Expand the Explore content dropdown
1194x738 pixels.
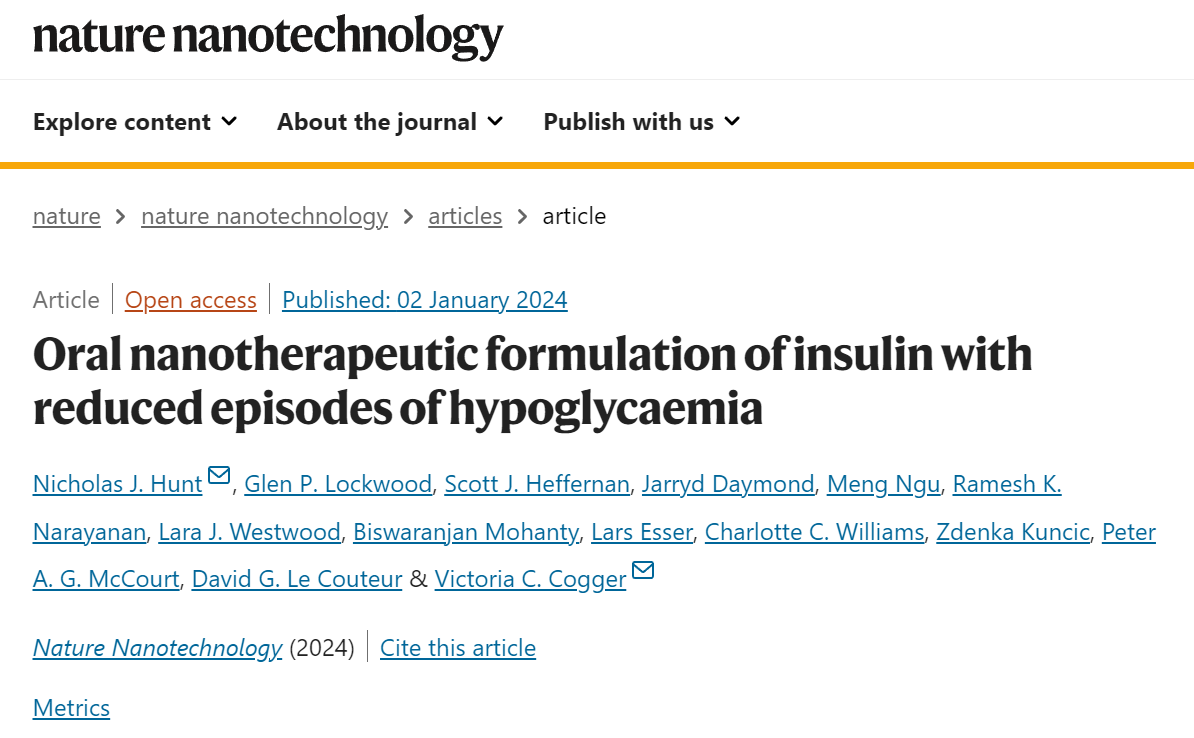click(135, 122)
